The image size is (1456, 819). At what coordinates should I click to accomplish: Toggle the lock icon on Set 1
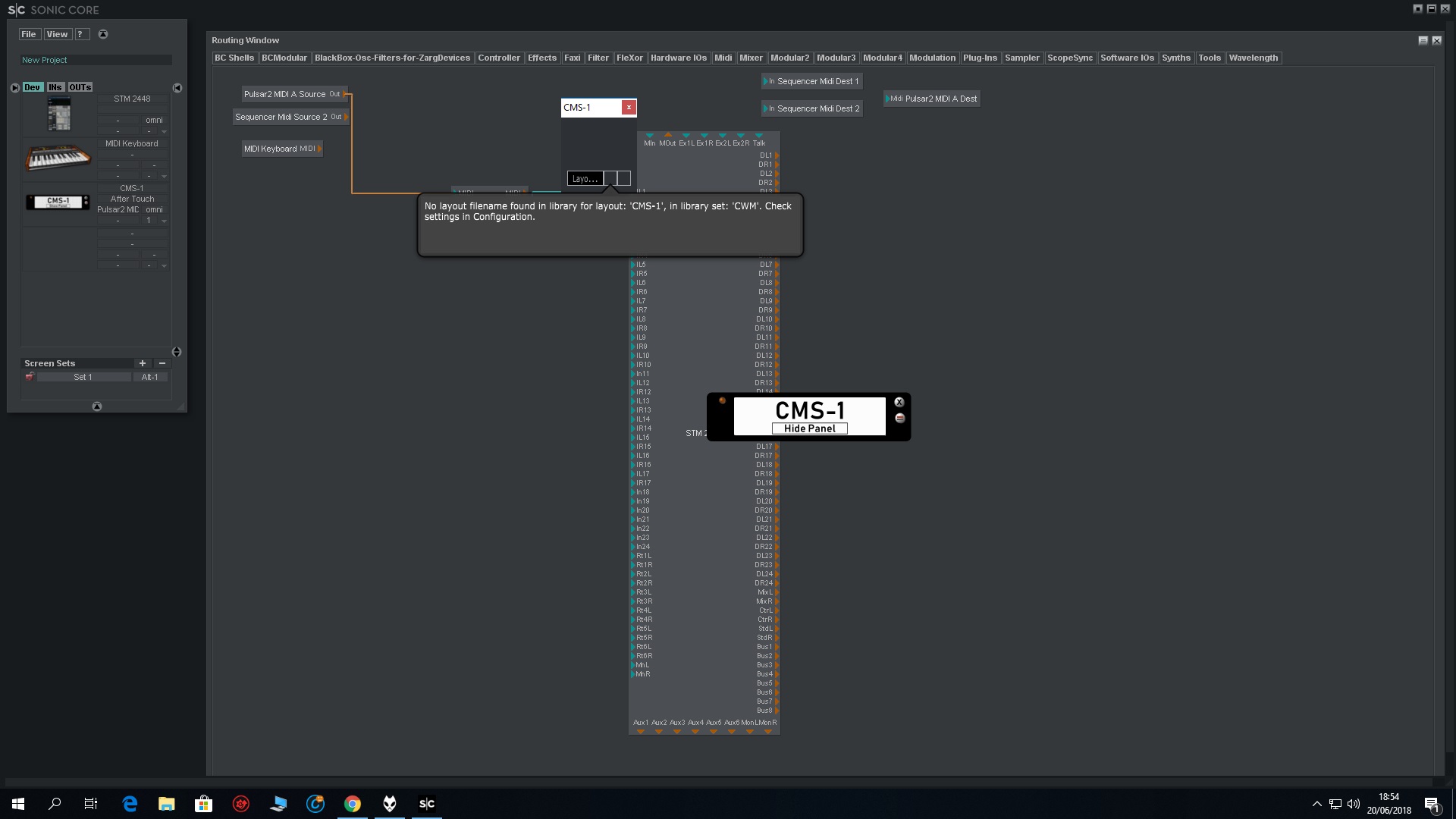click(30, 376)
